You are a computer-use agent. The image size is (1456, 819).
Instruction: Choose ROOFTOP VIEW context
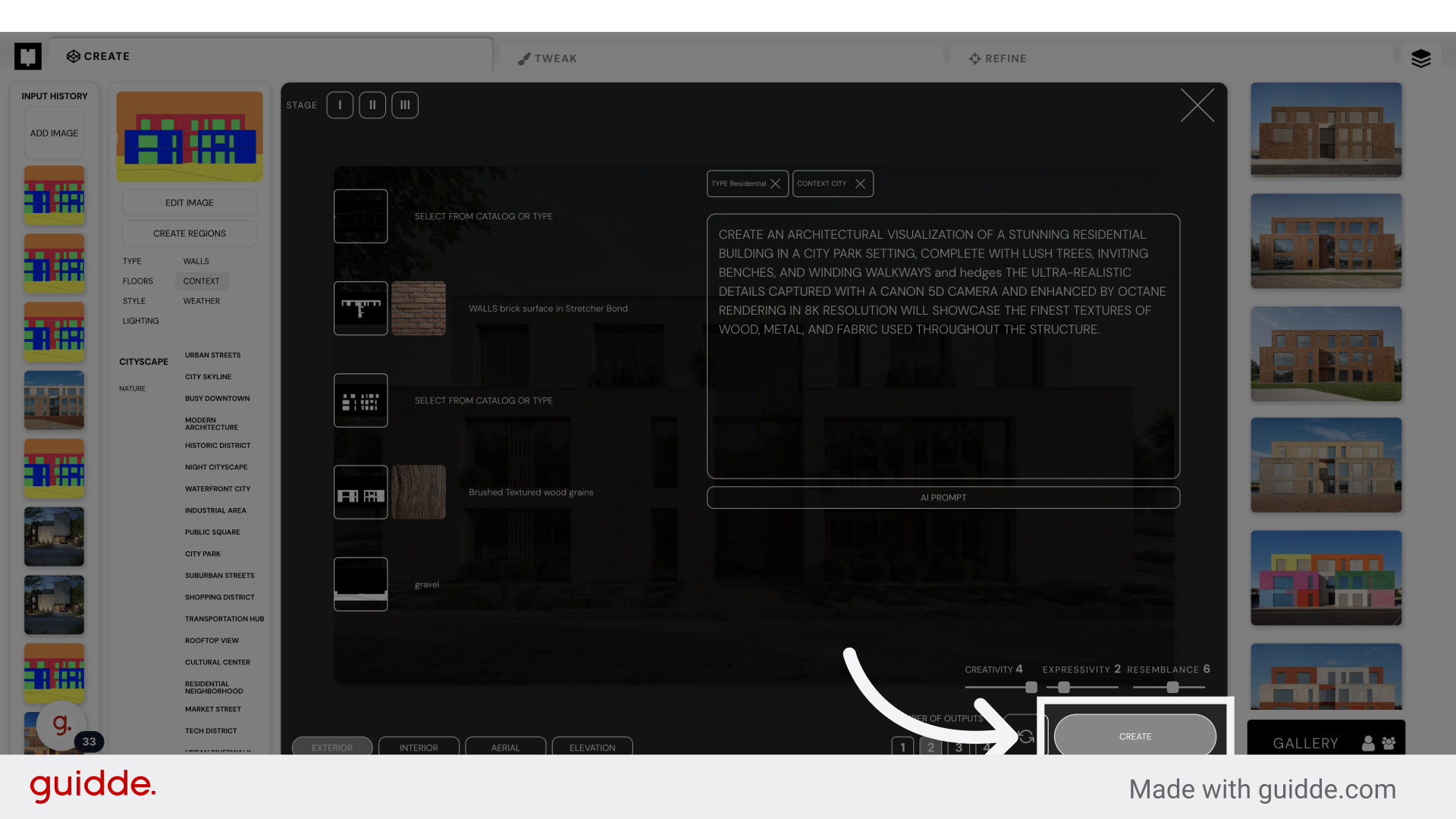coord(212,641)
